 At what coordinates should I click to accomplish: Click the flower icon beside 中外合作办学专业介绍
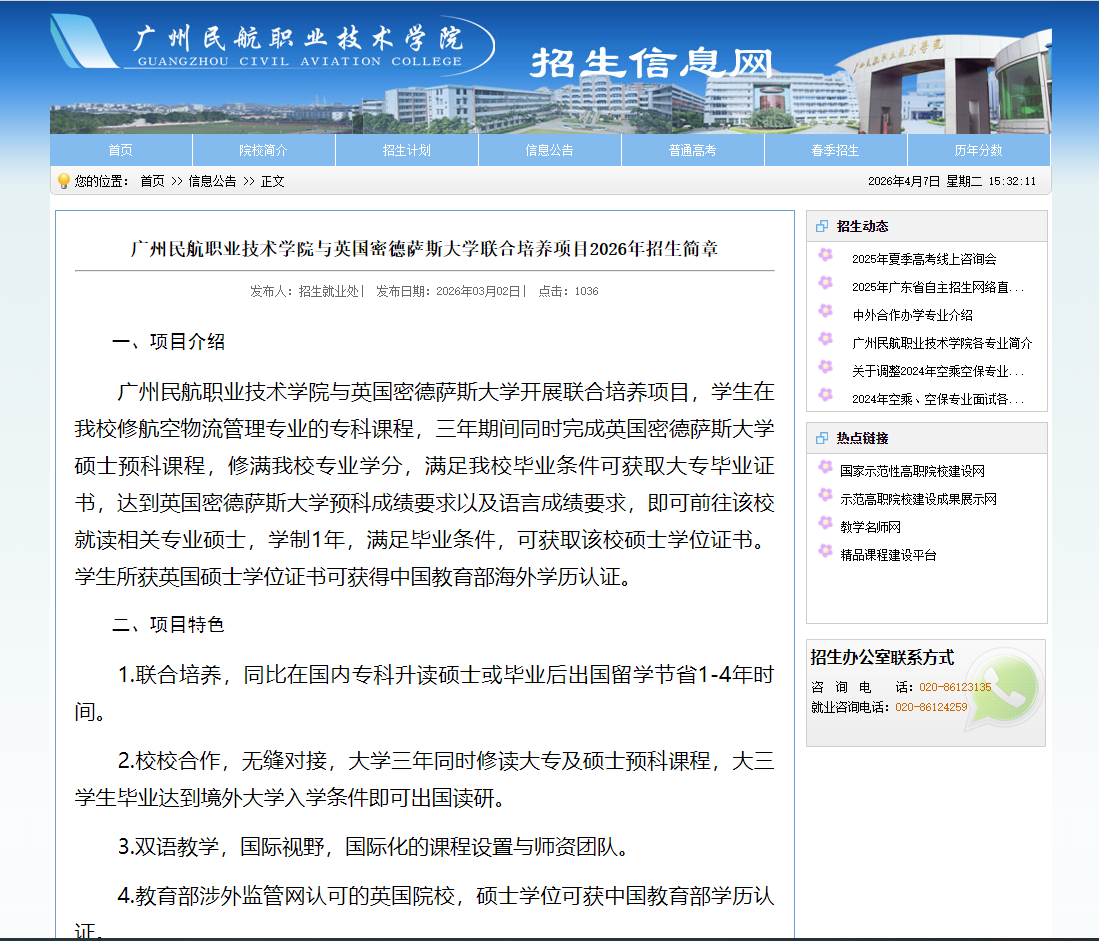tap(826, 312)
